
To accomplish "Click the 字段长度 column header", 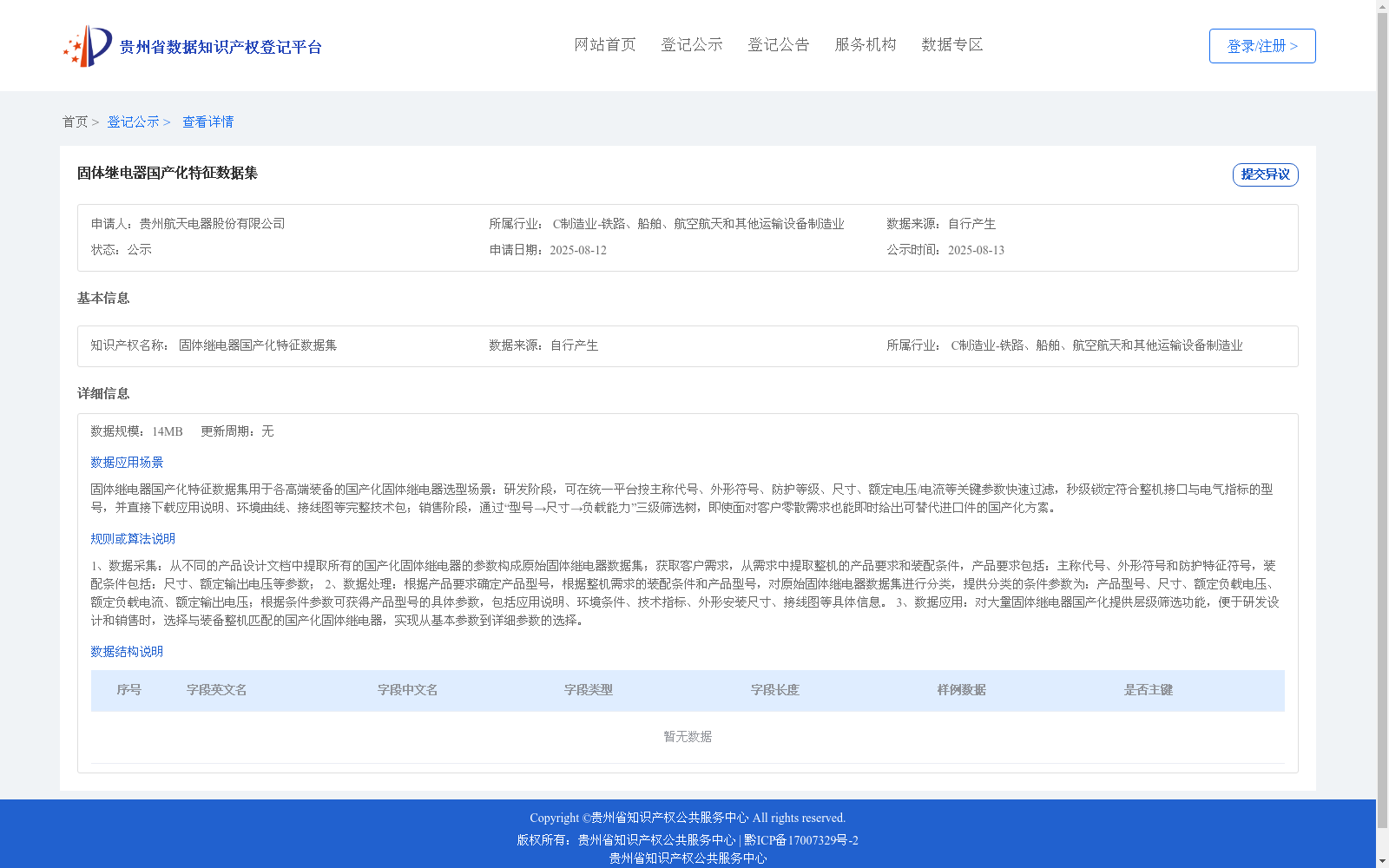I will point(775,690).
